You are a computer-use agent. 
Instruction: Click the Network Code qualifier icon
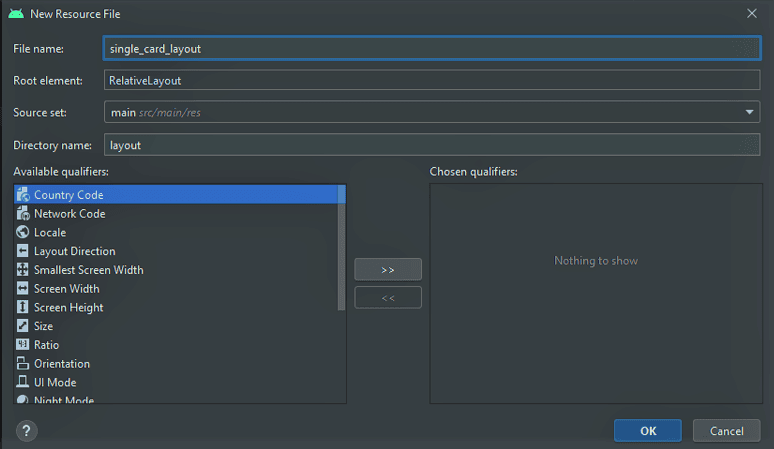pos(23,214)
